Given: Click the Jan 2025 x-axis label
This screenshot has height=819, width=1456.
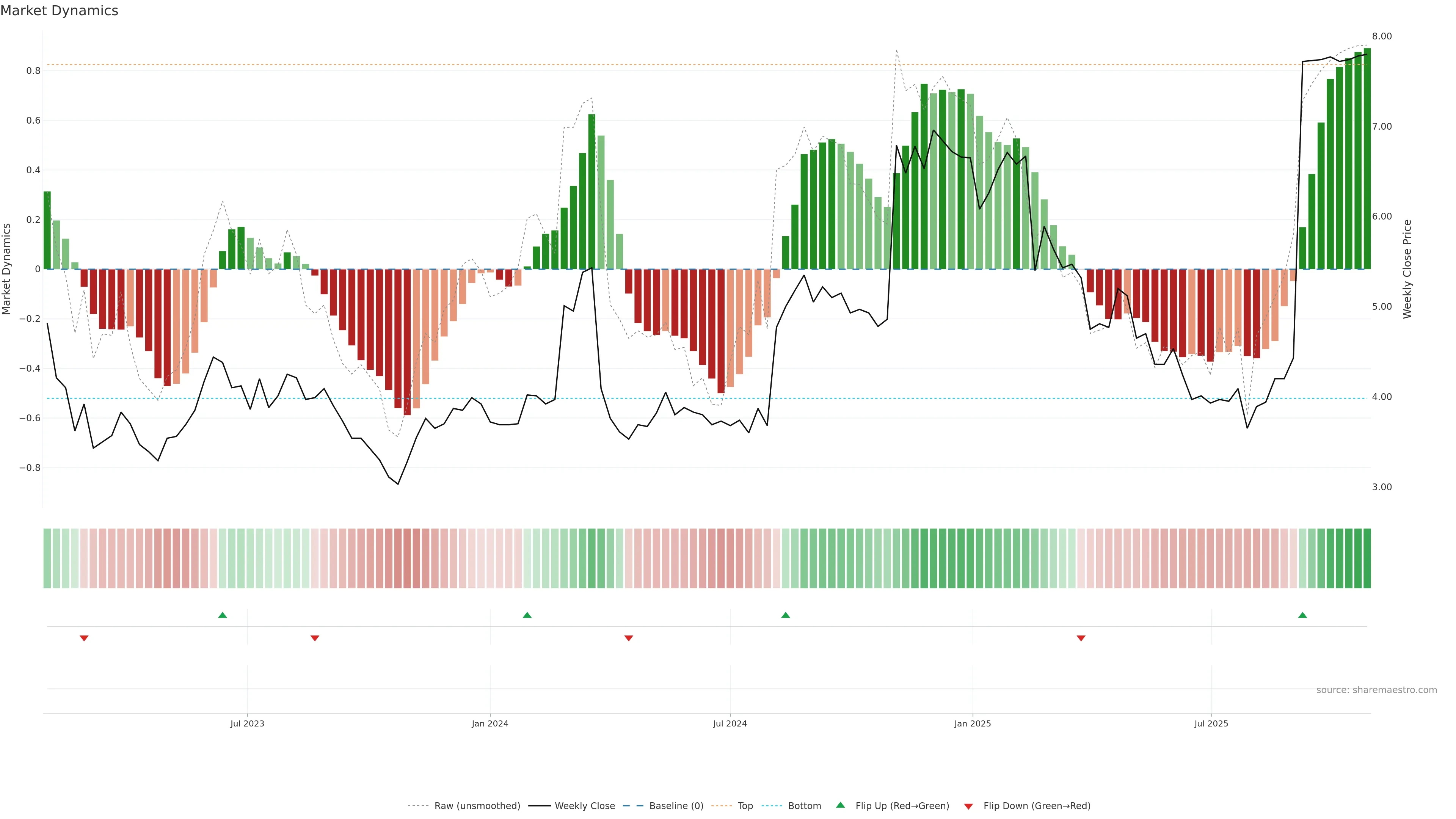Looking at the screenshot, I should [x=972, y=724].
